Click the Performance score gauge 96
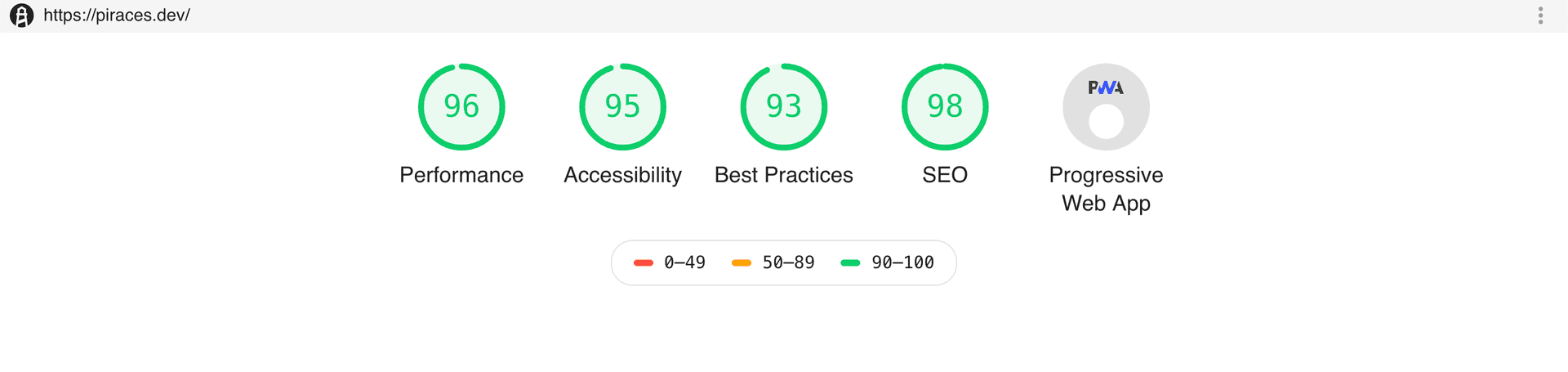 point(461,106)
